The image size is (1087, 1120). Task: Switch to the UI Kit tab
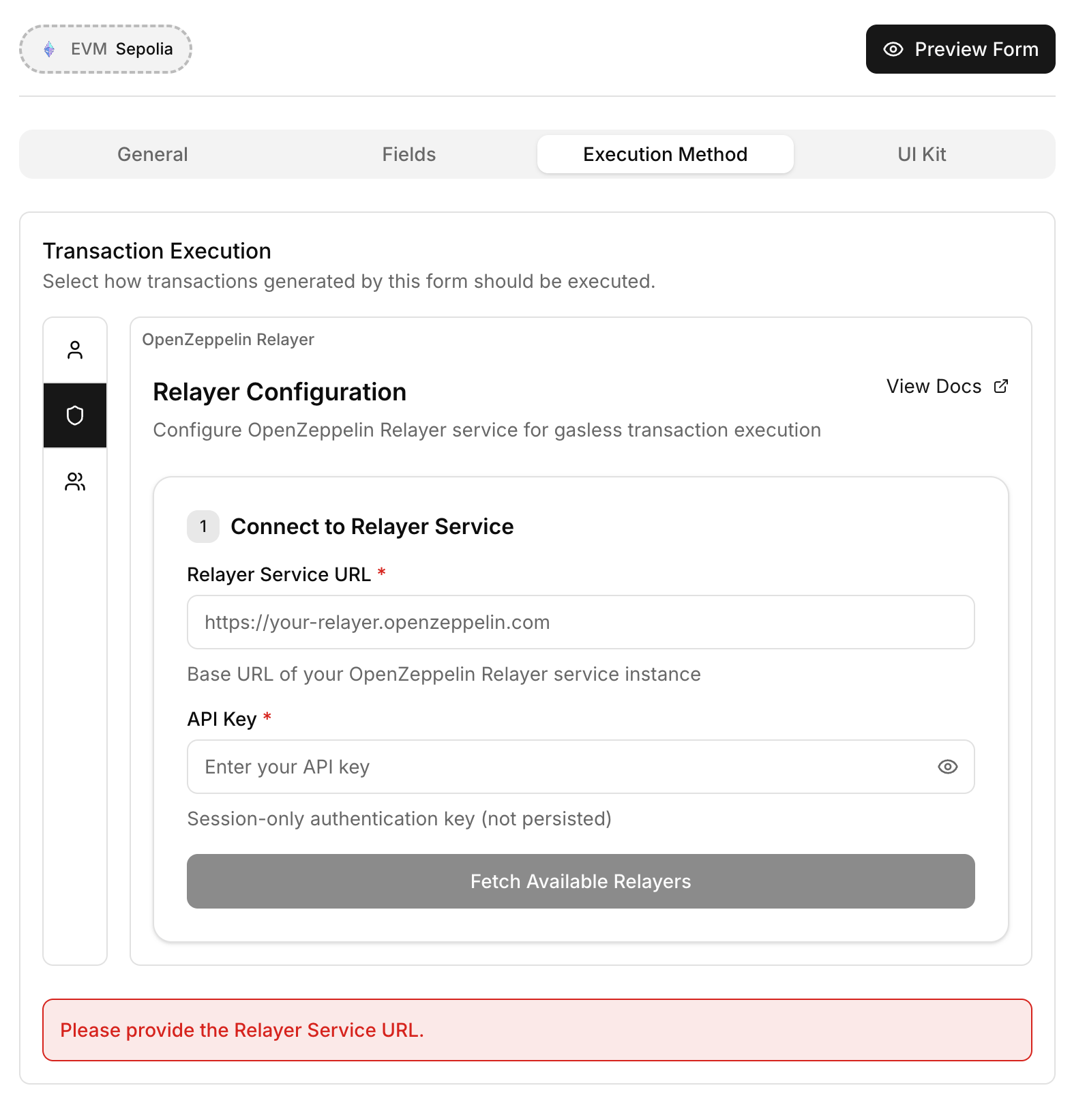(924, 153)
